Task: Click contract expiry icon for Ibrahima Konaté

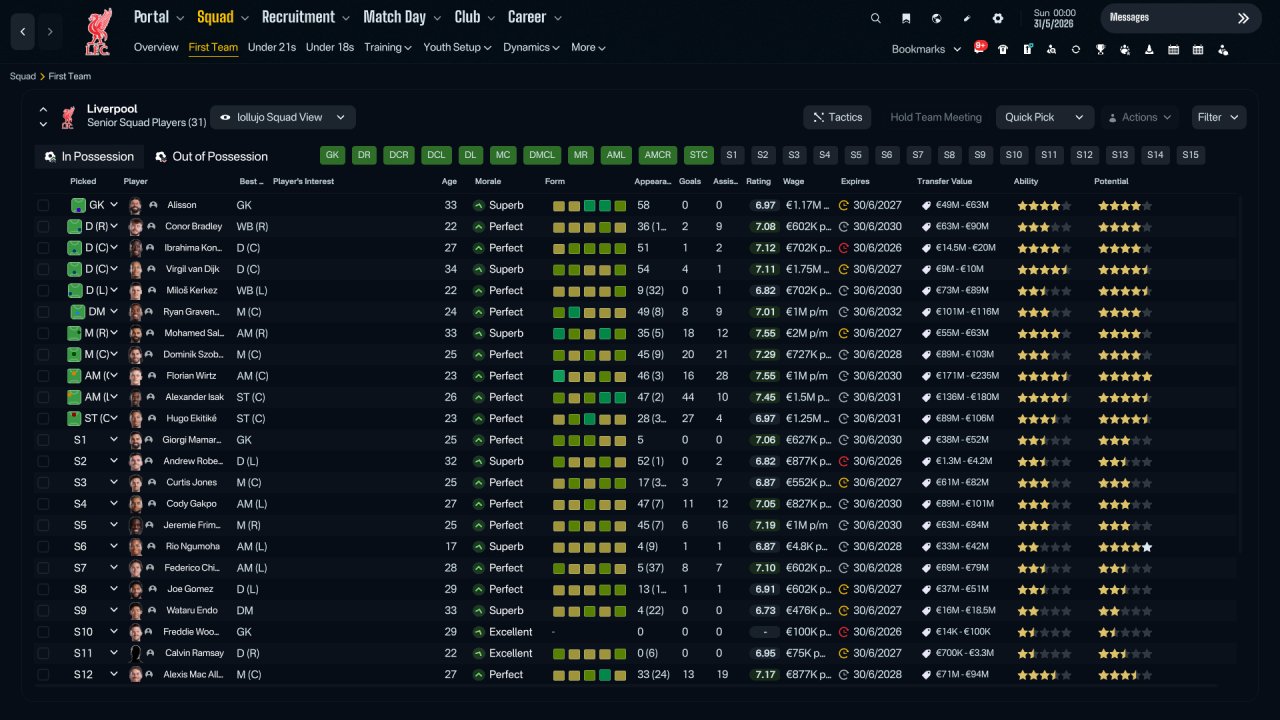Action: pyautogui.click(x=844, y=248)
